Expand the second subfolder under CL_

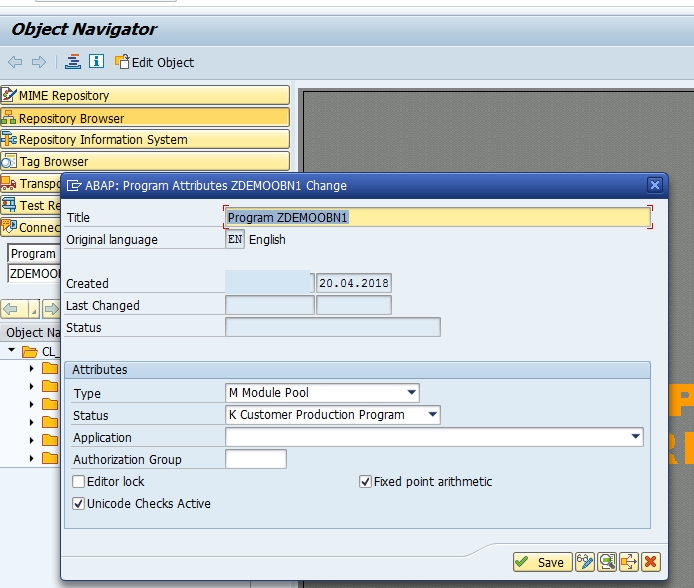(31, 386)
